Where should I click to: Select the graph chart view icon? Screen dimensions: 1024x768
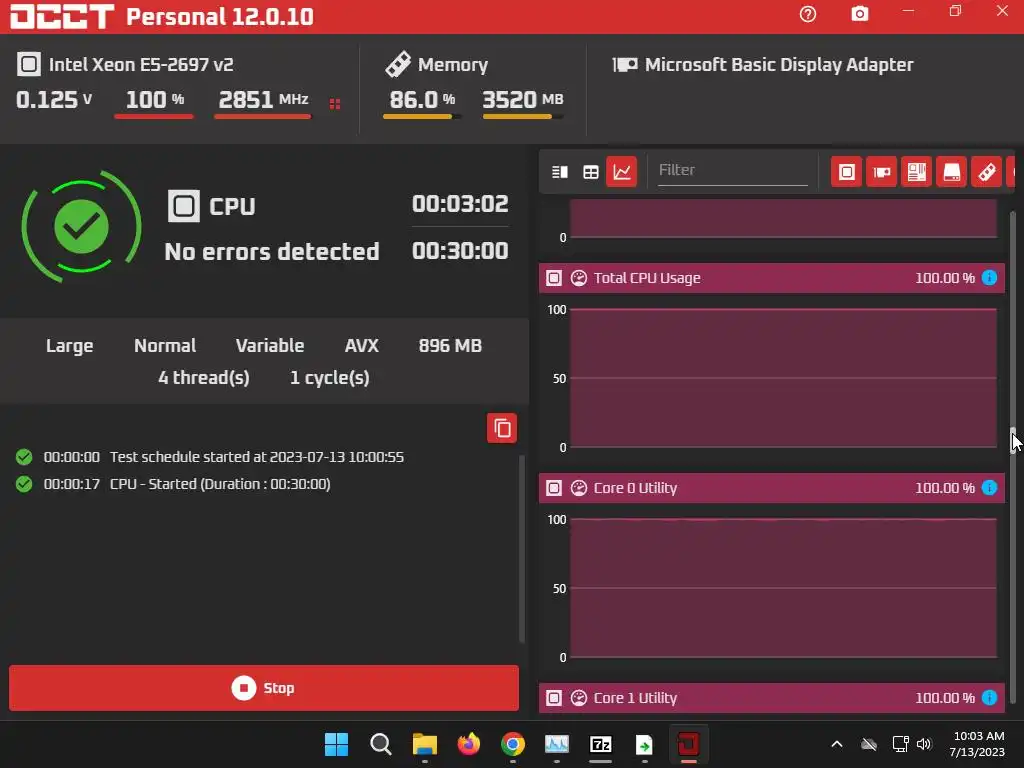click(622, 172)
